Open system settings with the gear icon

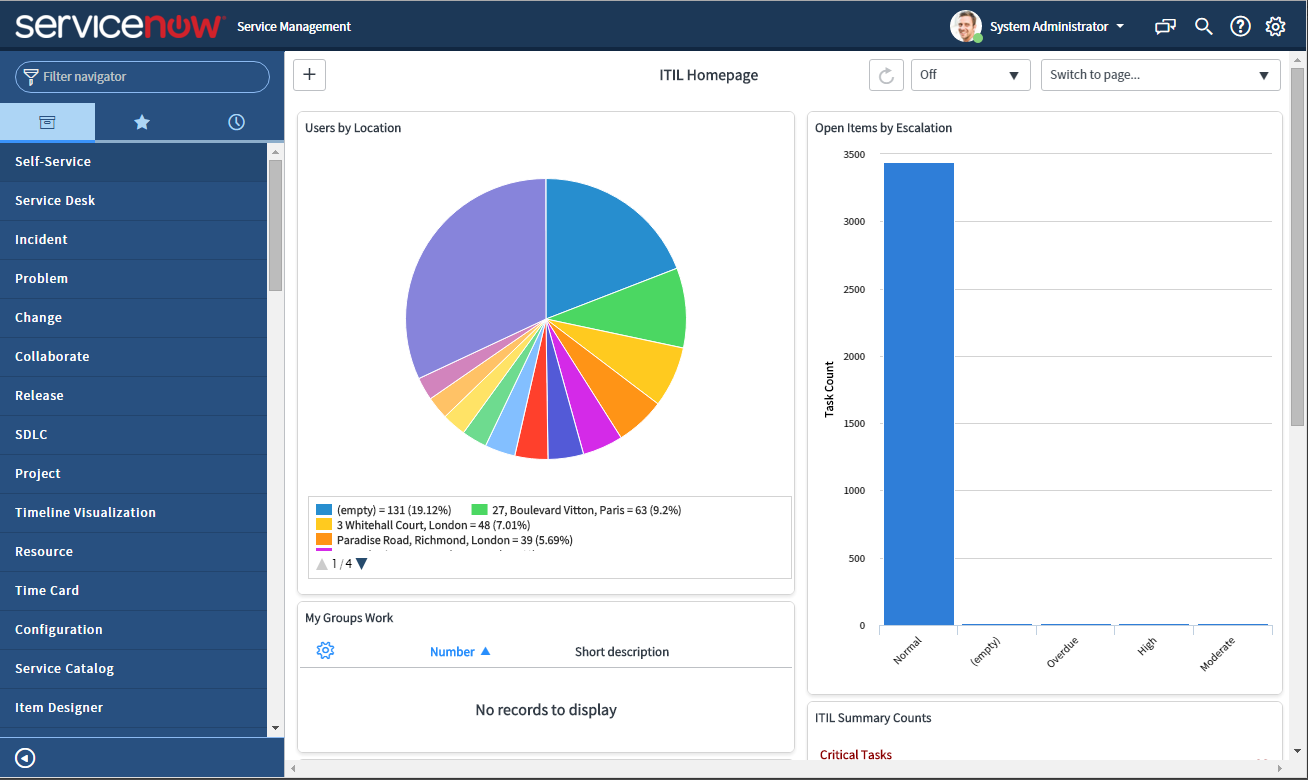(x=1276, y=26)
